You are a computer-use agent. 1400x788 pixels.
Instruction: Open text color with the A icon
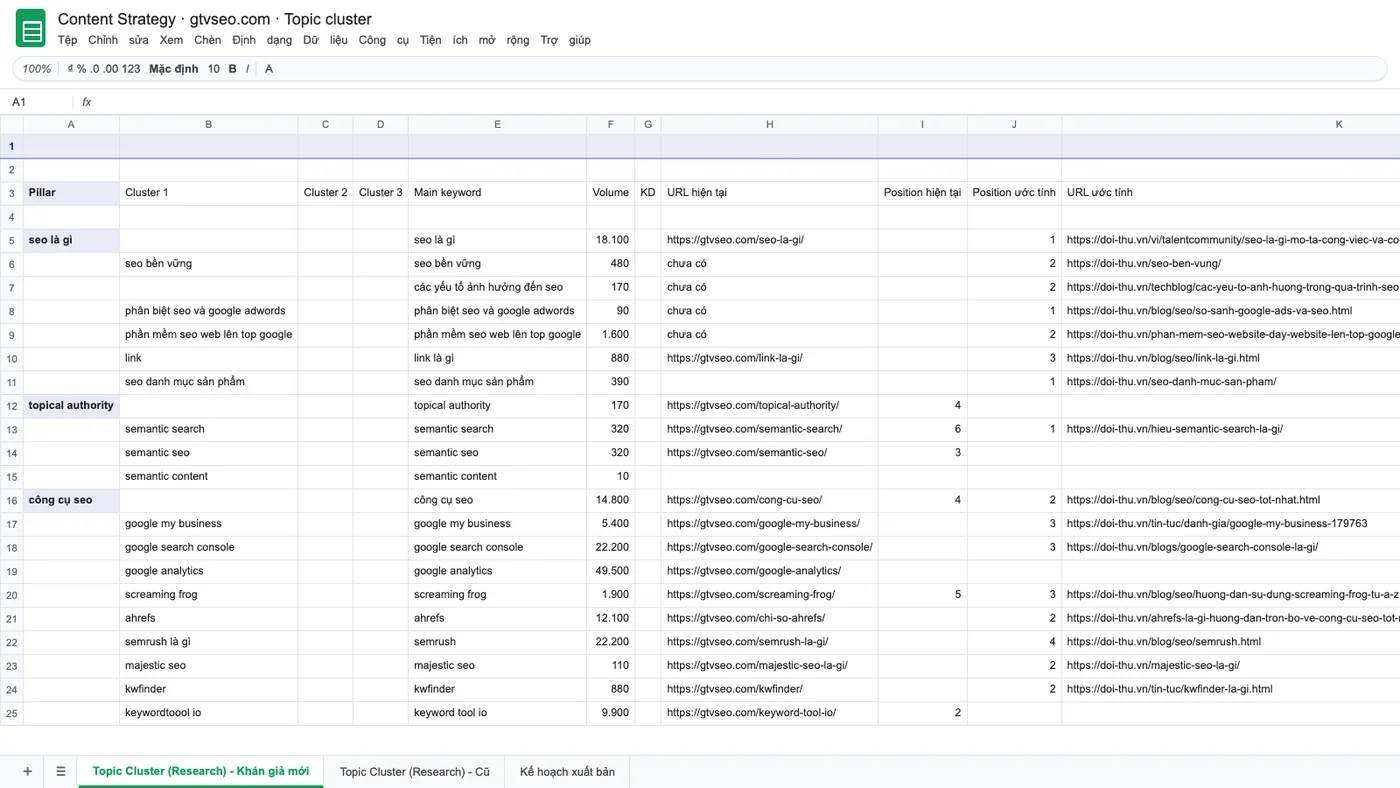[x=269, y=69]
